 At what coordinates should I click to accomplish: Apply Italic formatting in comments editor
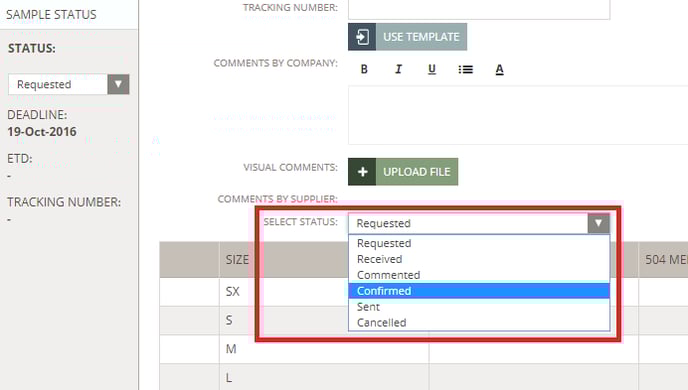pos(398,69)
